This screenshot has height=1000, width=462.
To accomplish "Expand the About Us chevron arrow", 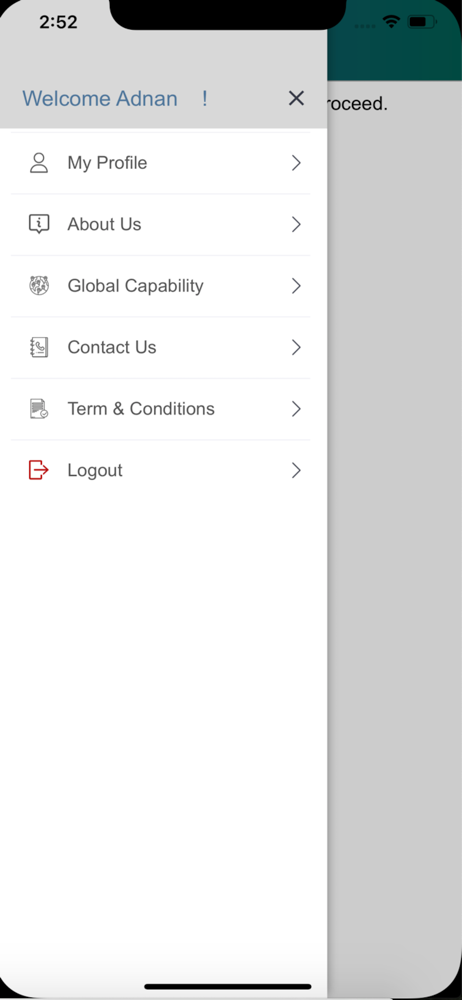I will point(296,224).
